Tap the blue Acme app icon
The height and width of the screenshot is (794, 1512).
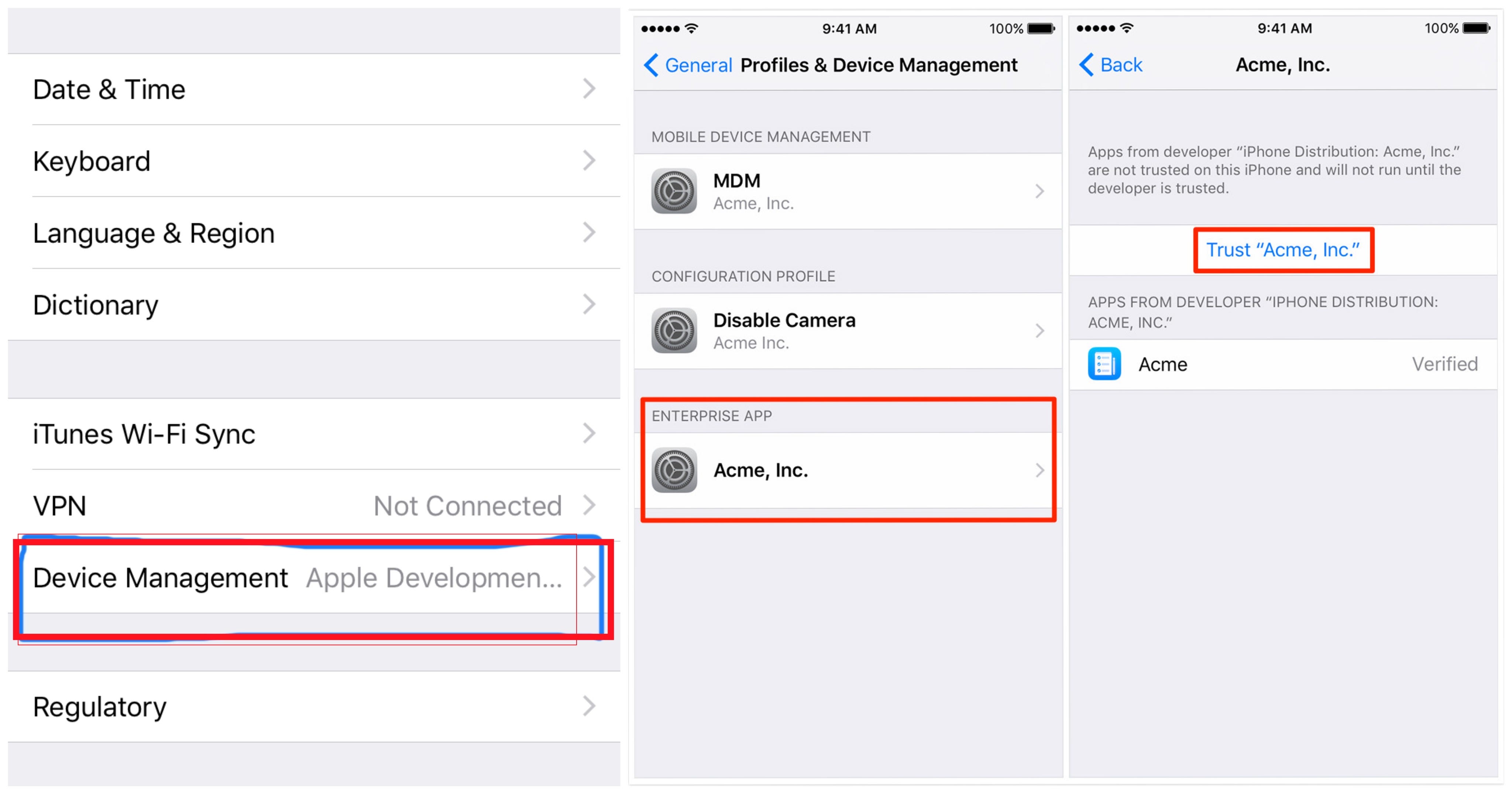(1104, 364)
